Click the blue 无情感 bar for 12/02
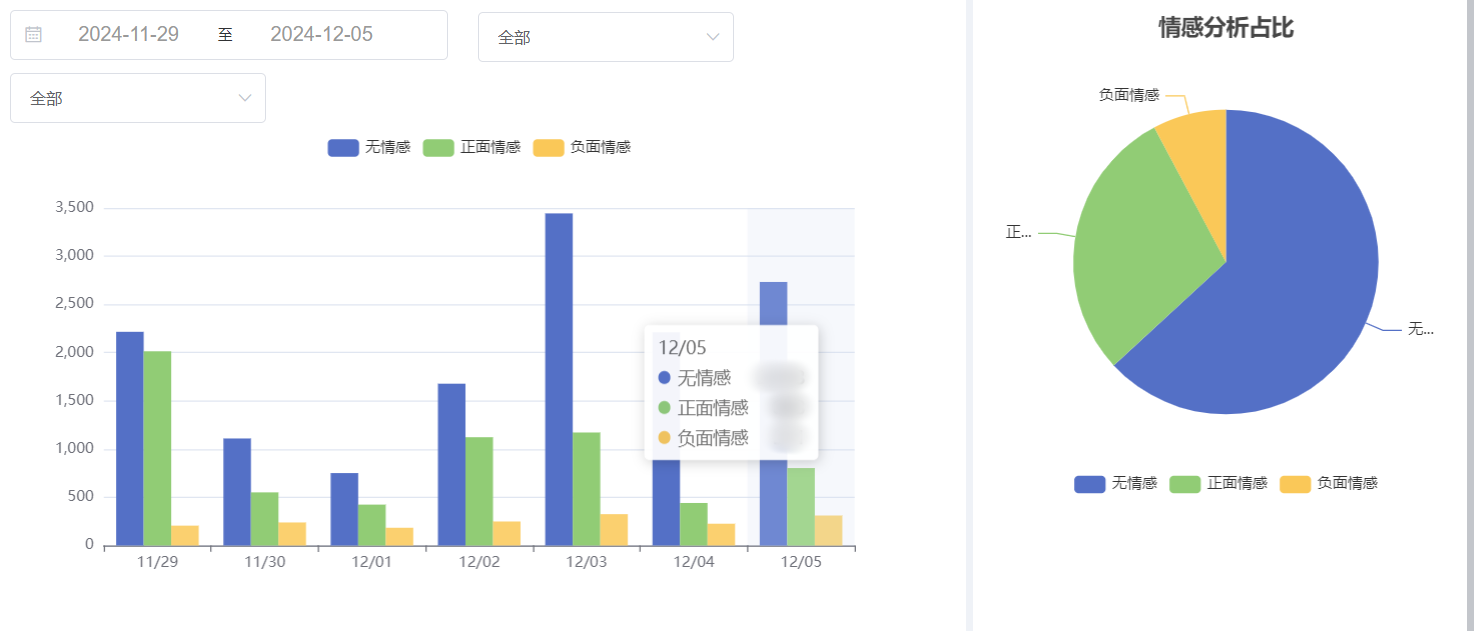The height and width of the screenshot is (631, 1474). point(451,465)
